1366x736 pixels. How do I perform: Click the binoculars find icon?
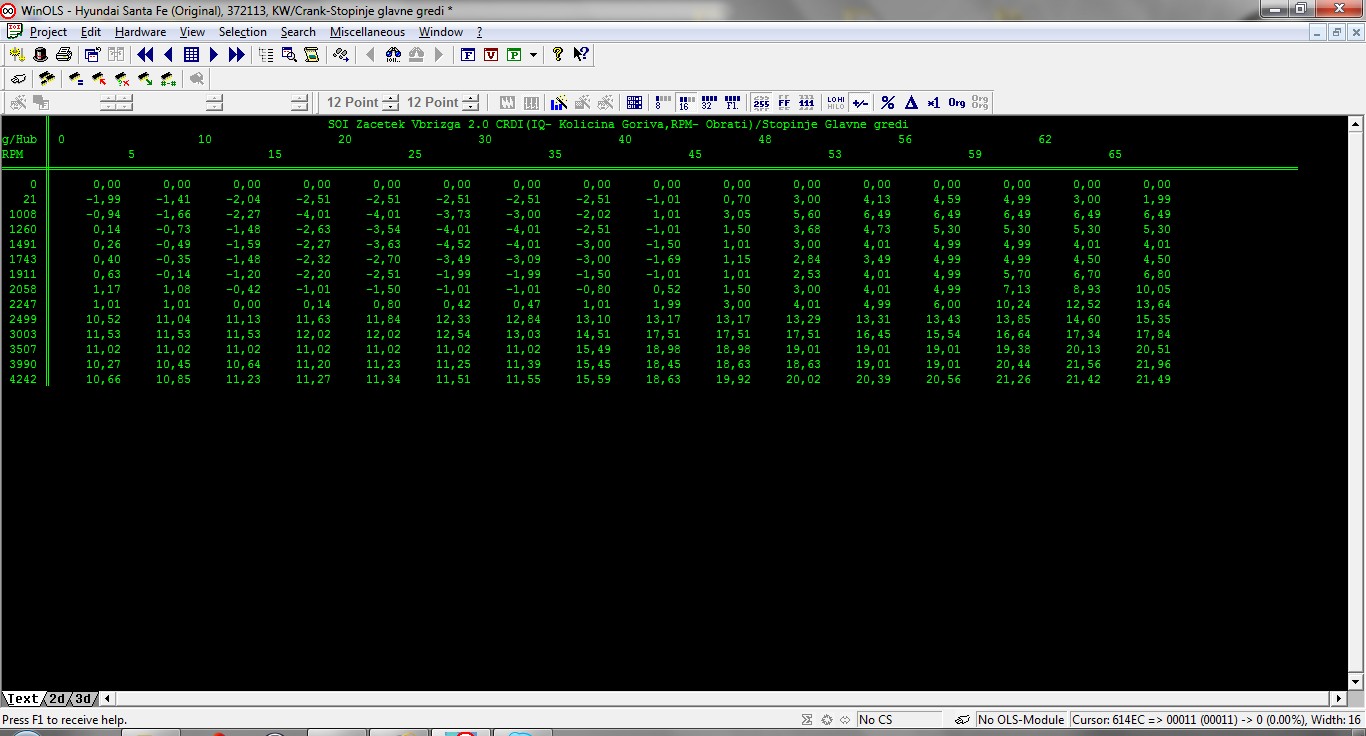click(393, 55)
